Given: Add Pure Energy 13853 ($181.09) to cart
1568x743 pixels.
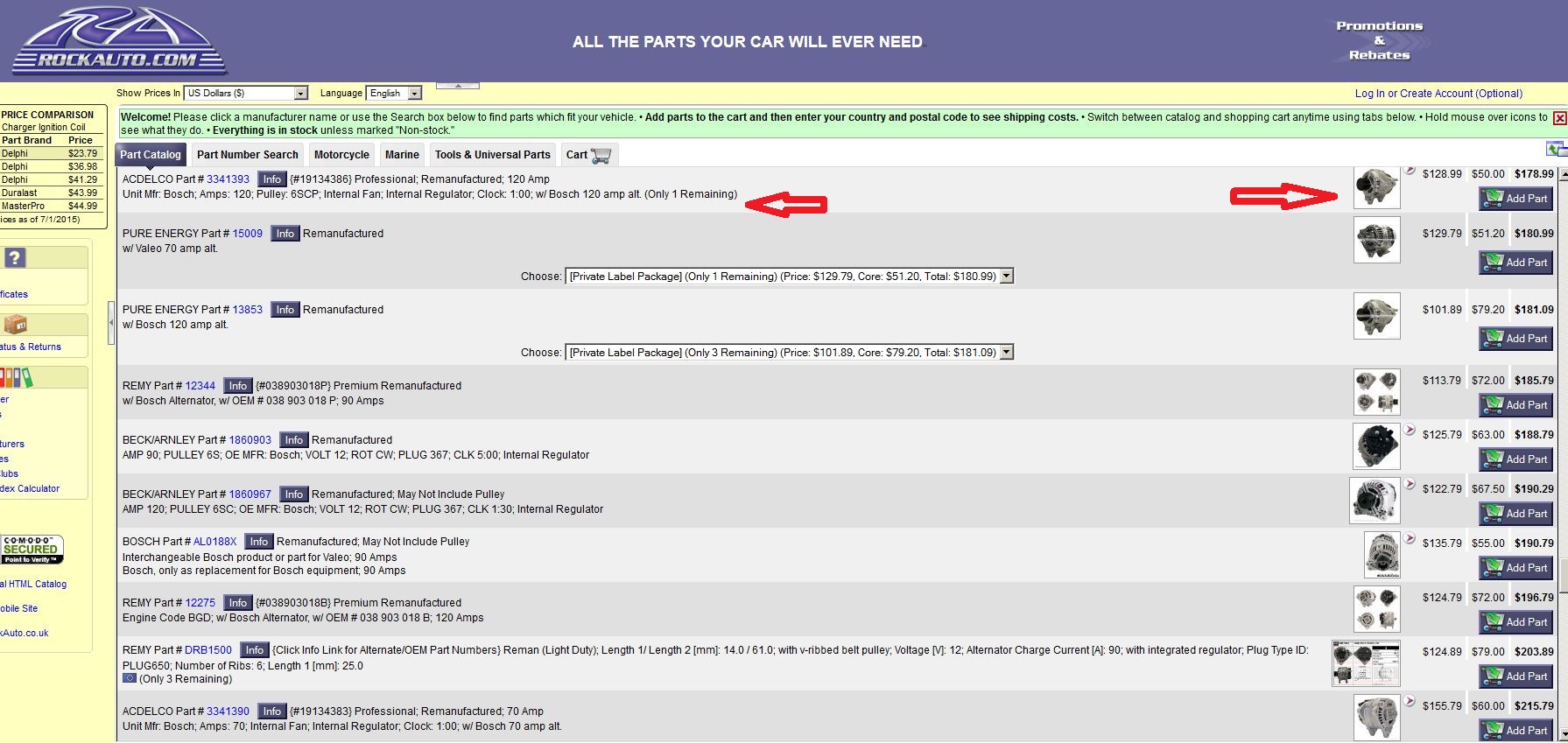Looking at the screenshot, I should [1517, 338].
